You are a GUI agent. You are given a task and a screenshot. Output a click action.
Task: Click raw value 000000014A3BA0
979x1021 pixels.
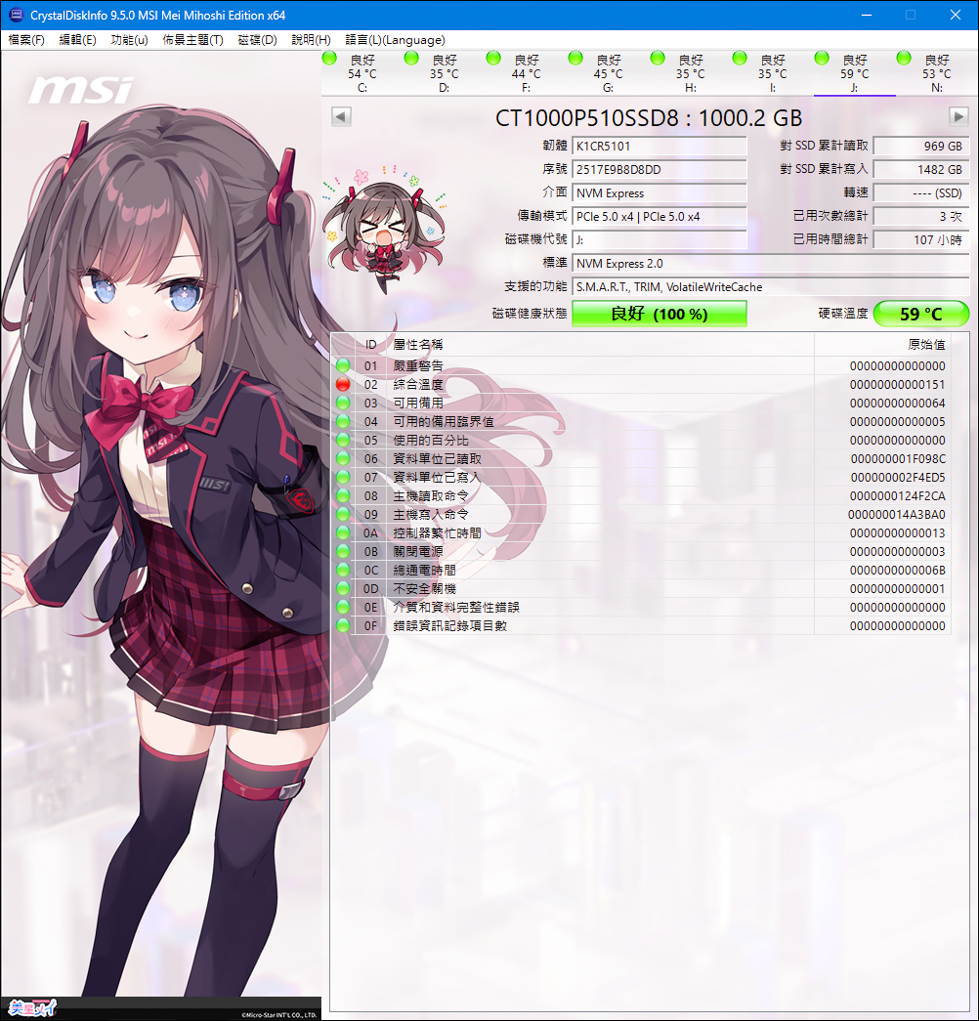(x=896, y=514)
